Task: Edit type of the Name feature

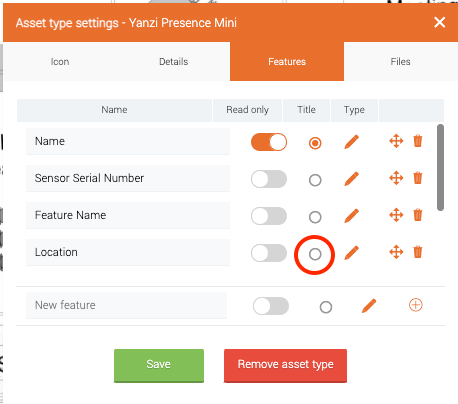Action: pyautogui.click(x=352, y=142)
